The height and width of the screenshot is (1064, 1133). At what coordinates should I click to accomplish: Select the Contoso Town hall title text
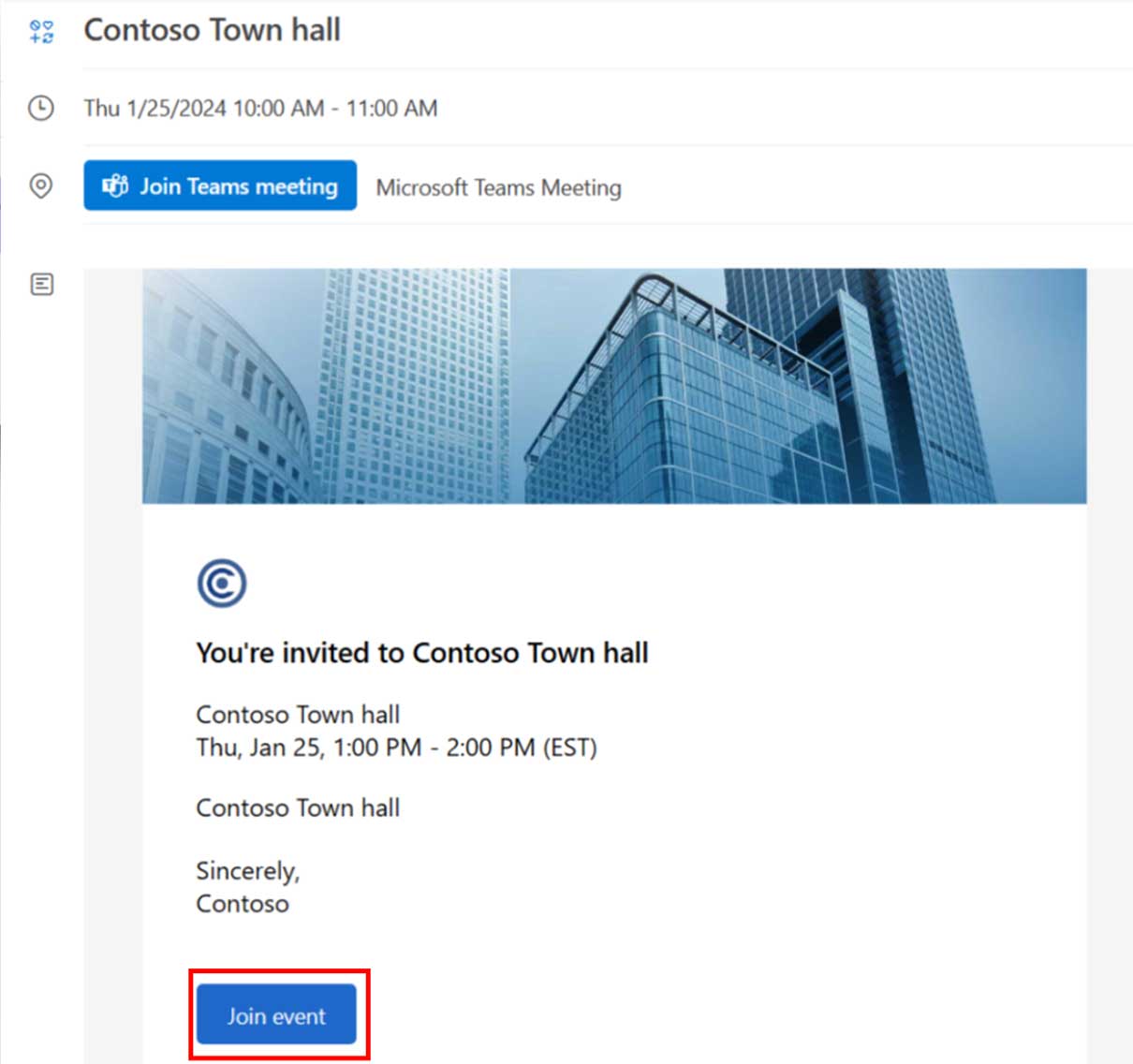[x=212, y=30]
